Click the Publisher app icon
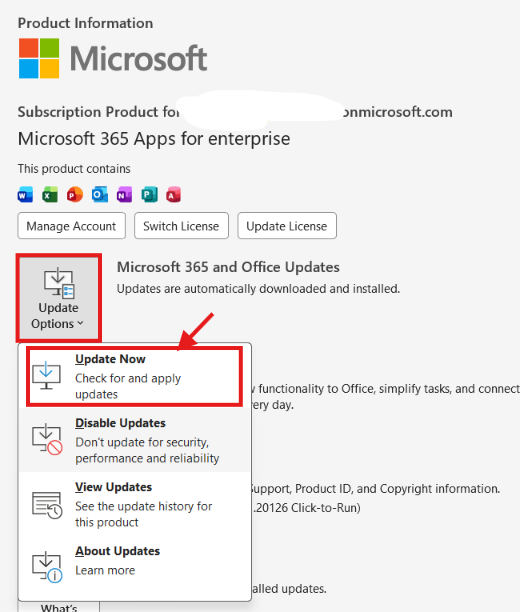This screenshot has height=612, width=520. coord(150,194)
